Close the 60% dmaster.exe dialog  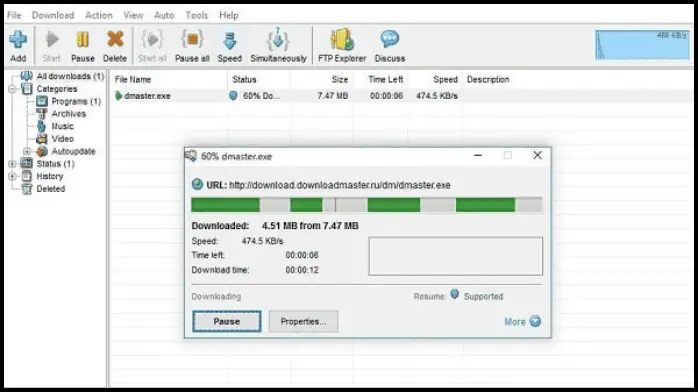[537, 155]
